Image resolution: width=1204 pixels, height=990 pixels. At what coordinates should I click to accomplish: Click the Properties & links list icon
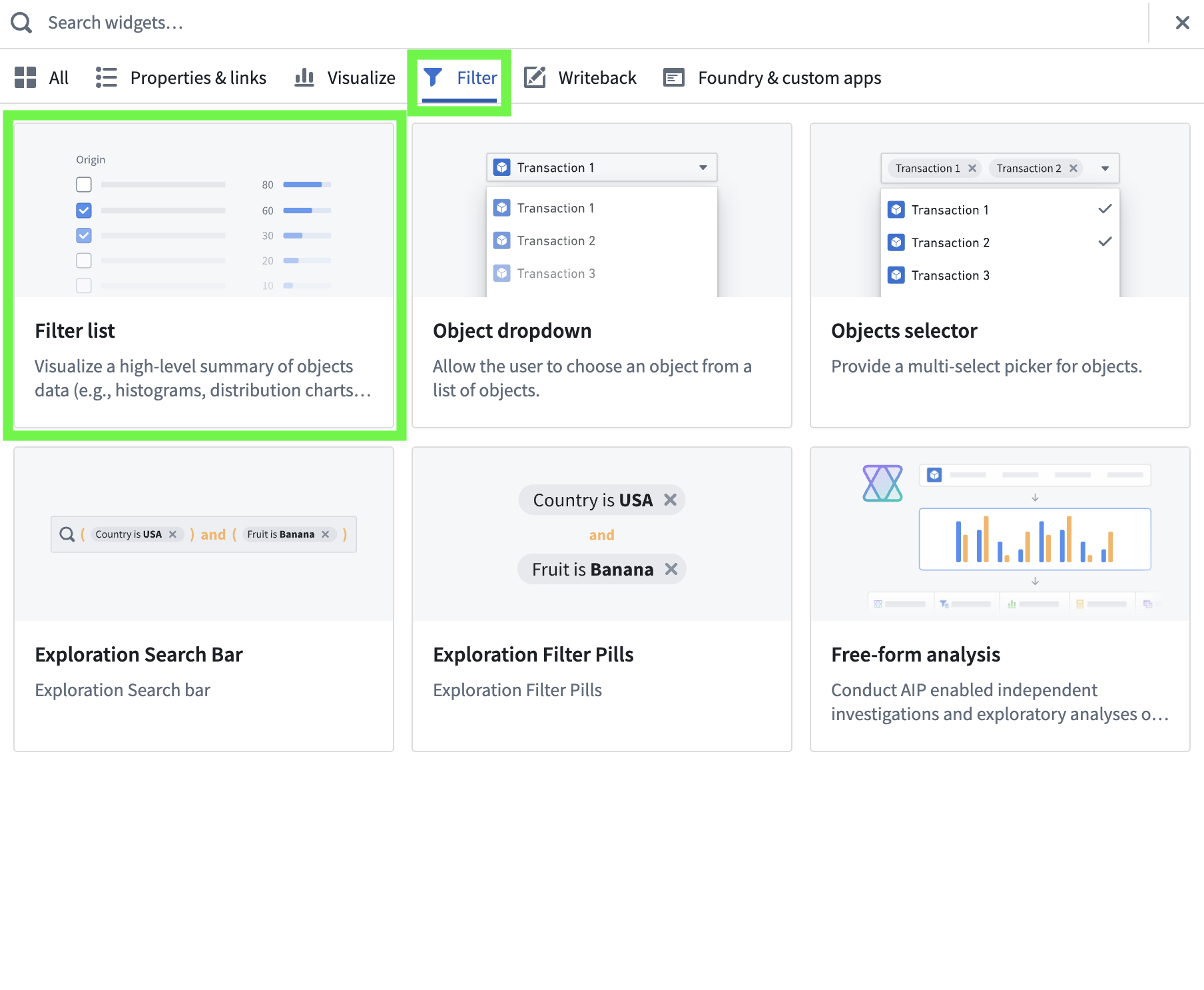pos(106,78)
